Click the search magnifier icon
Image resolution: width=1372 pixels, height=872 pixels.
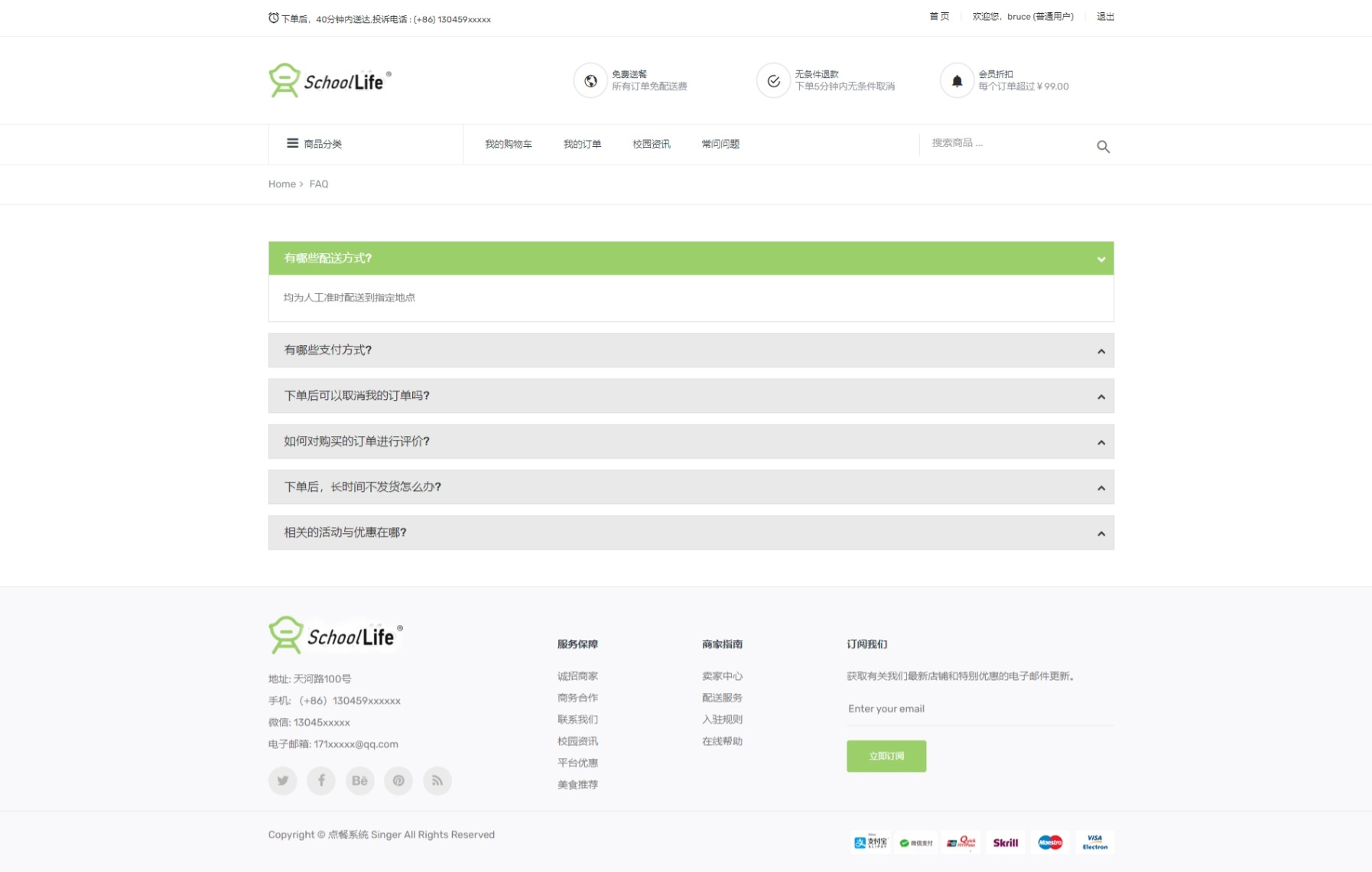click(1103, 146)
